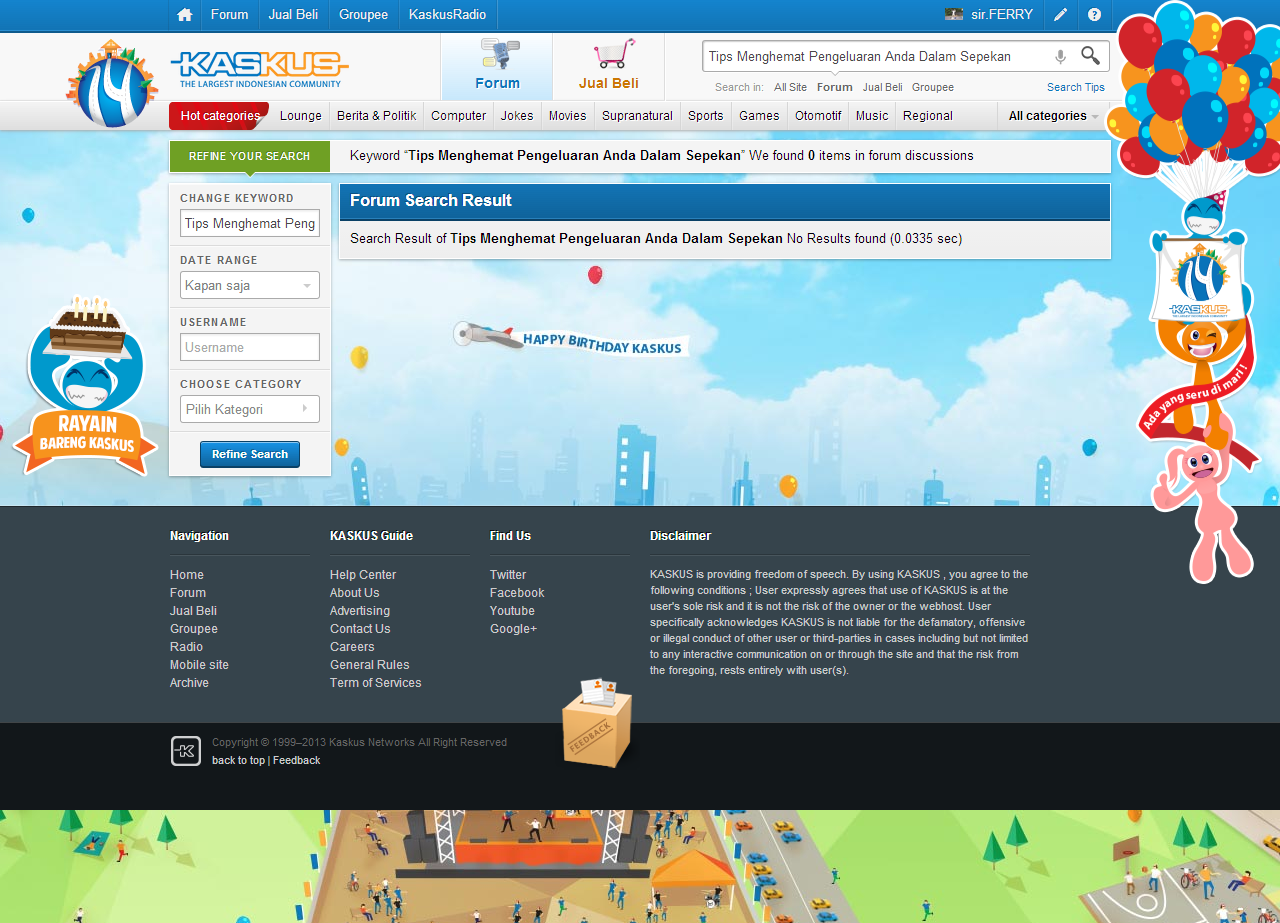
Task: Click the Change Keyword input field
Action: coord(250,223)
